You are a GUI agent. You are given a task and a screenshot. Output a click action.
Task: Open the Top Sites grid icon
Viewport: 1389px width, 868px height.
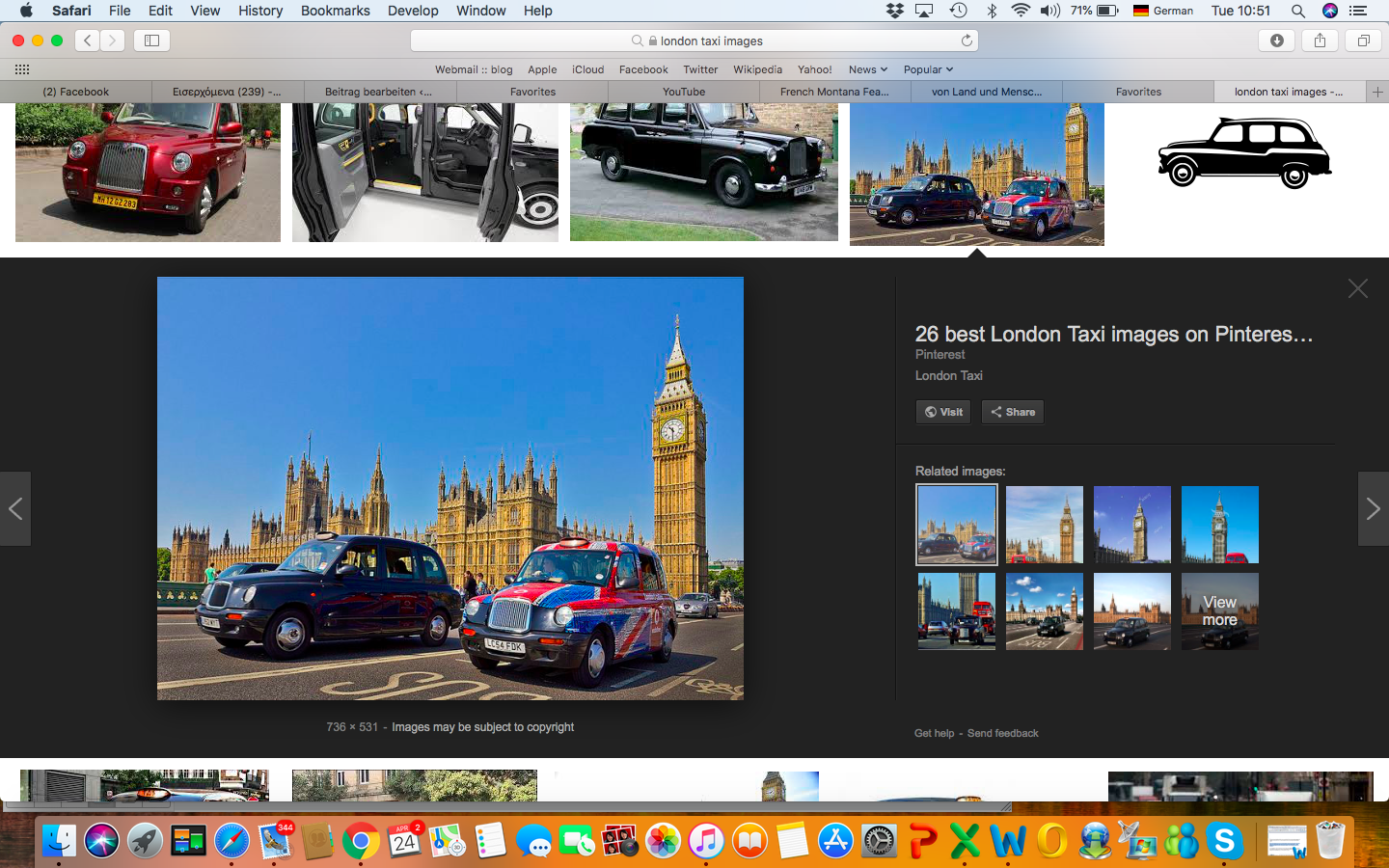pos(22,69)
